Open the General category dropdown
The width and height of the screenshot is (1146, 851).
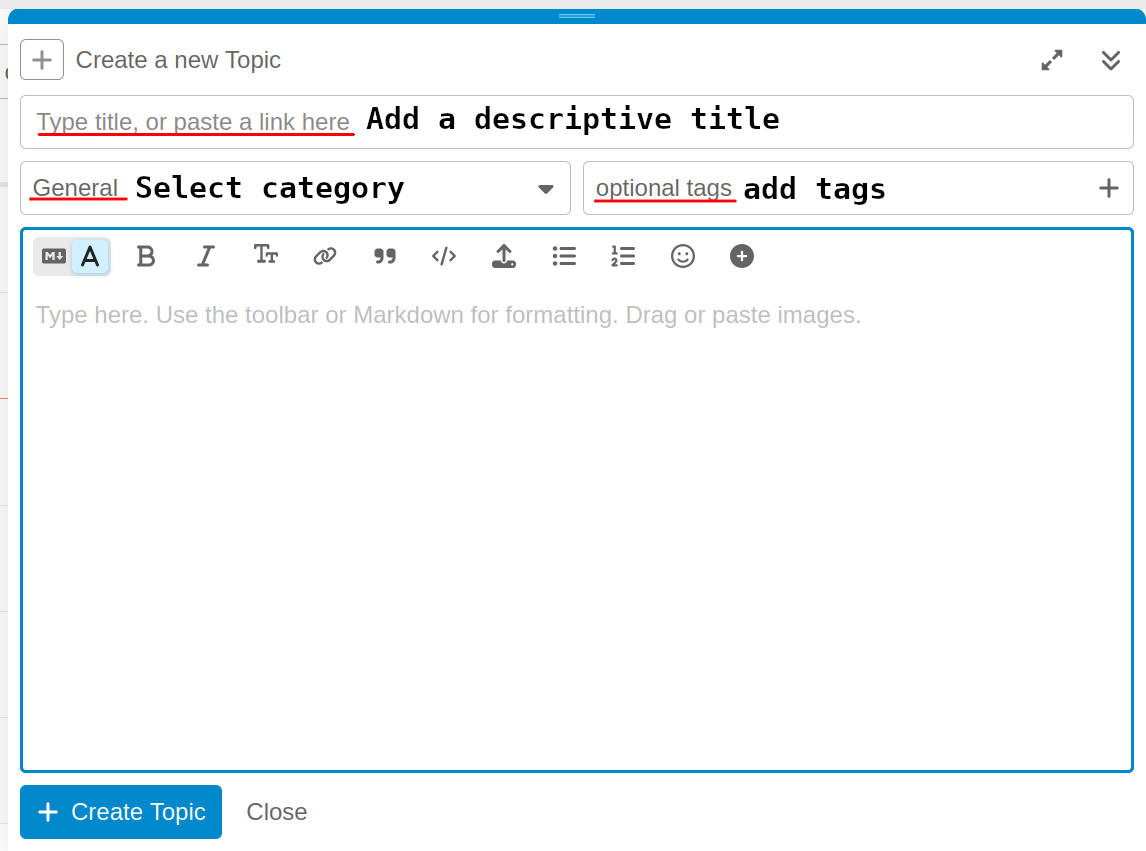(x=295, y=188)
